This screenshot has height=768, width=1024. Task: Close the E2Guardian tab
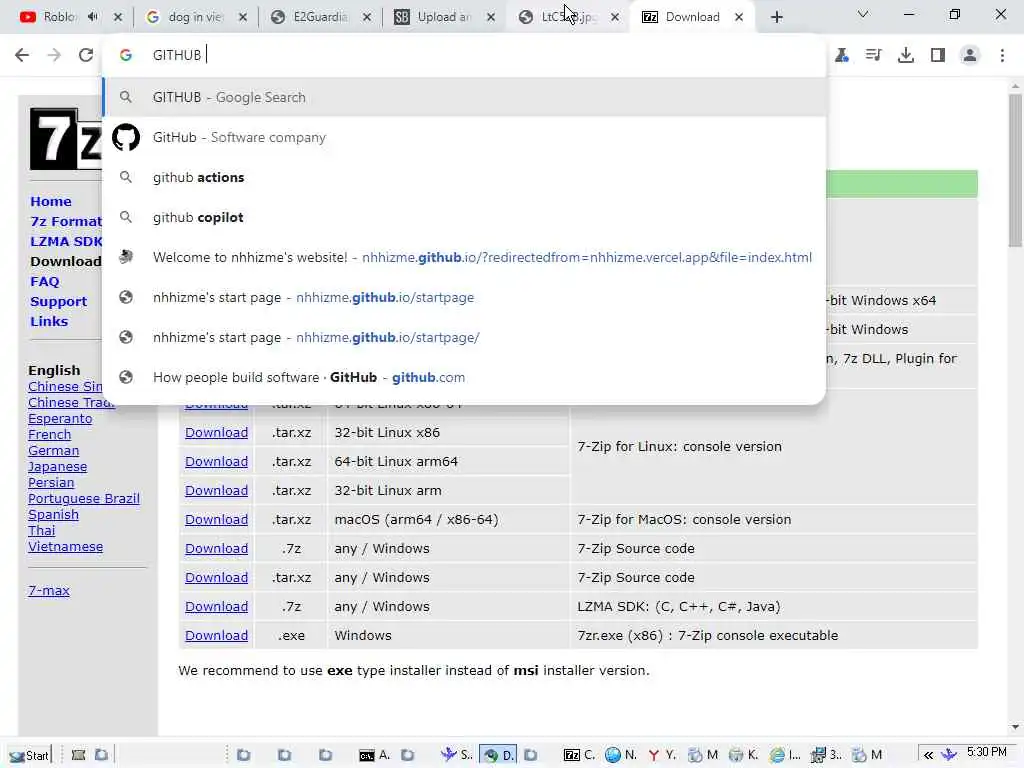tap(367, 17)
